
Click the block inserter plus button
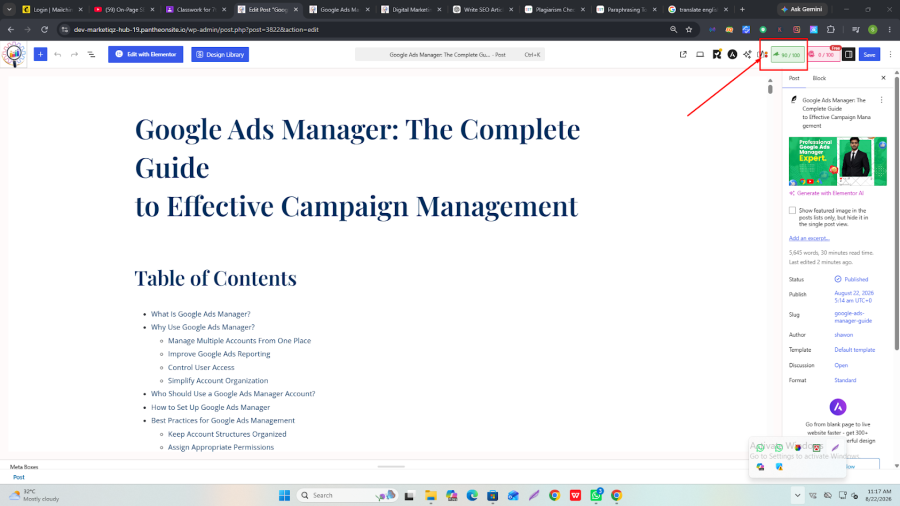pos(40,55)
